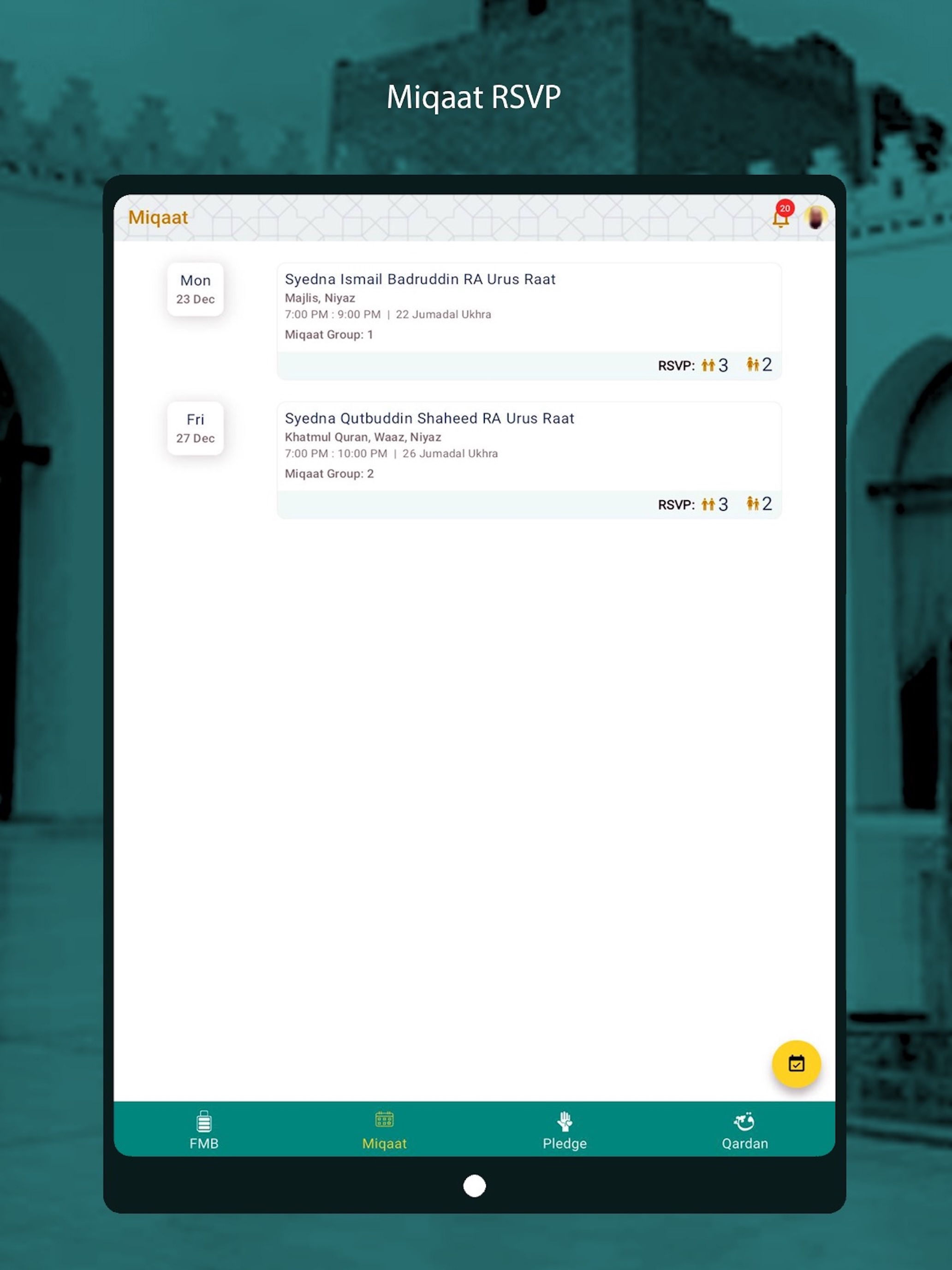Image resolution: width=952 pixels, height=1270 pixels.
Task: Tap the 2 RSVP count on Ismail Badruddin event
Action: pyautogui.click(x=759, y=365)
